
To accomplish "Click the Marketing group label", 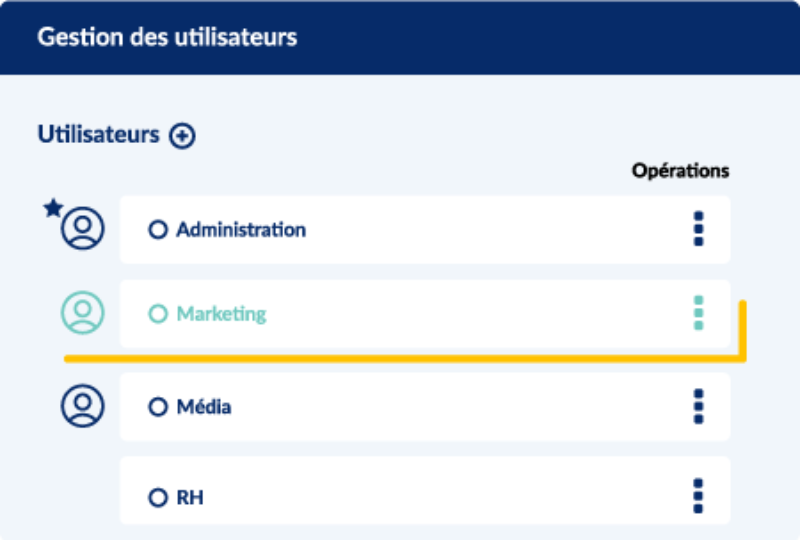I will [x=221, y=314].
